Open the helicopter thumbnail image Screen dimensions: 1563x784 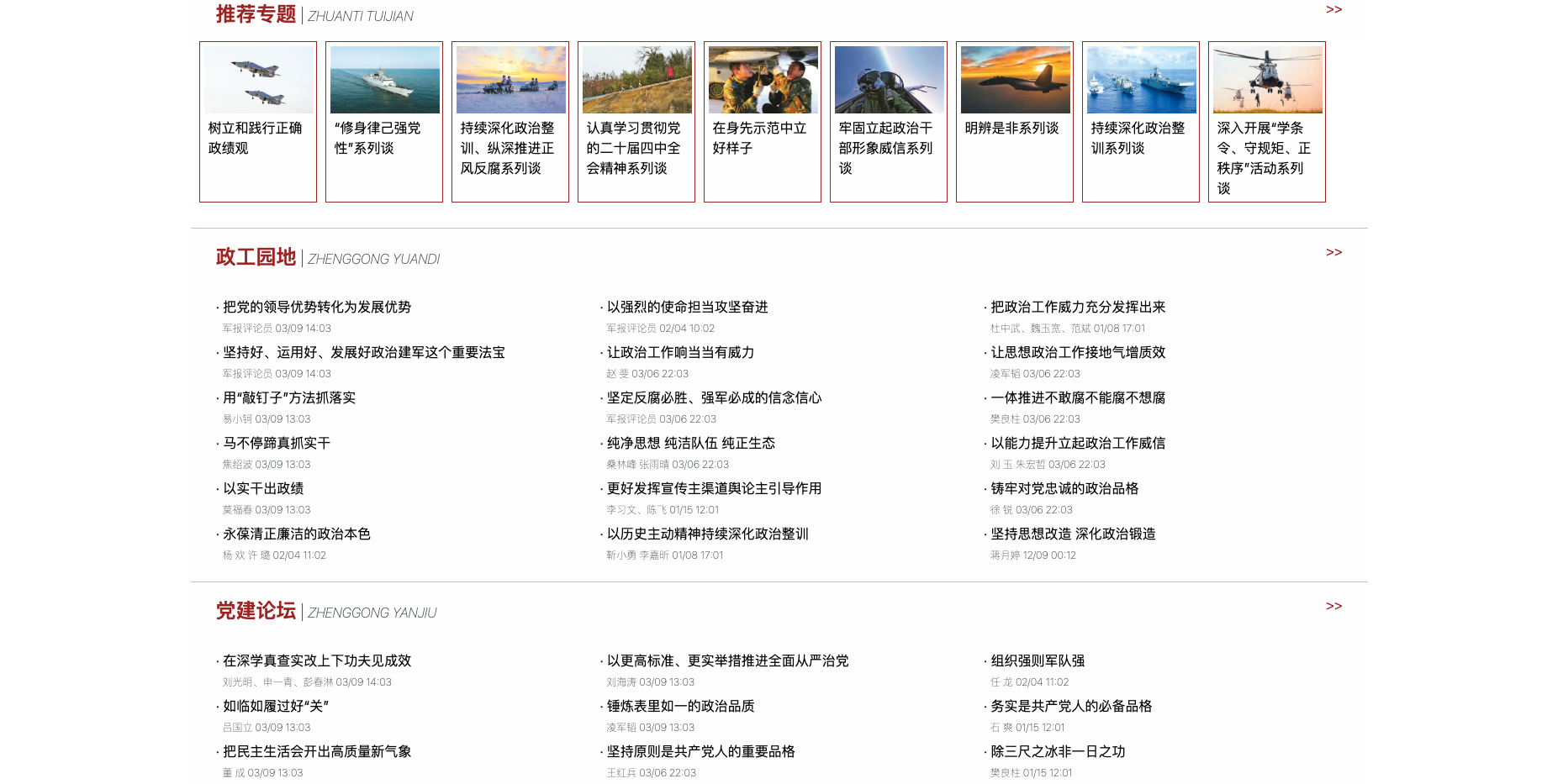[1267, 80]
